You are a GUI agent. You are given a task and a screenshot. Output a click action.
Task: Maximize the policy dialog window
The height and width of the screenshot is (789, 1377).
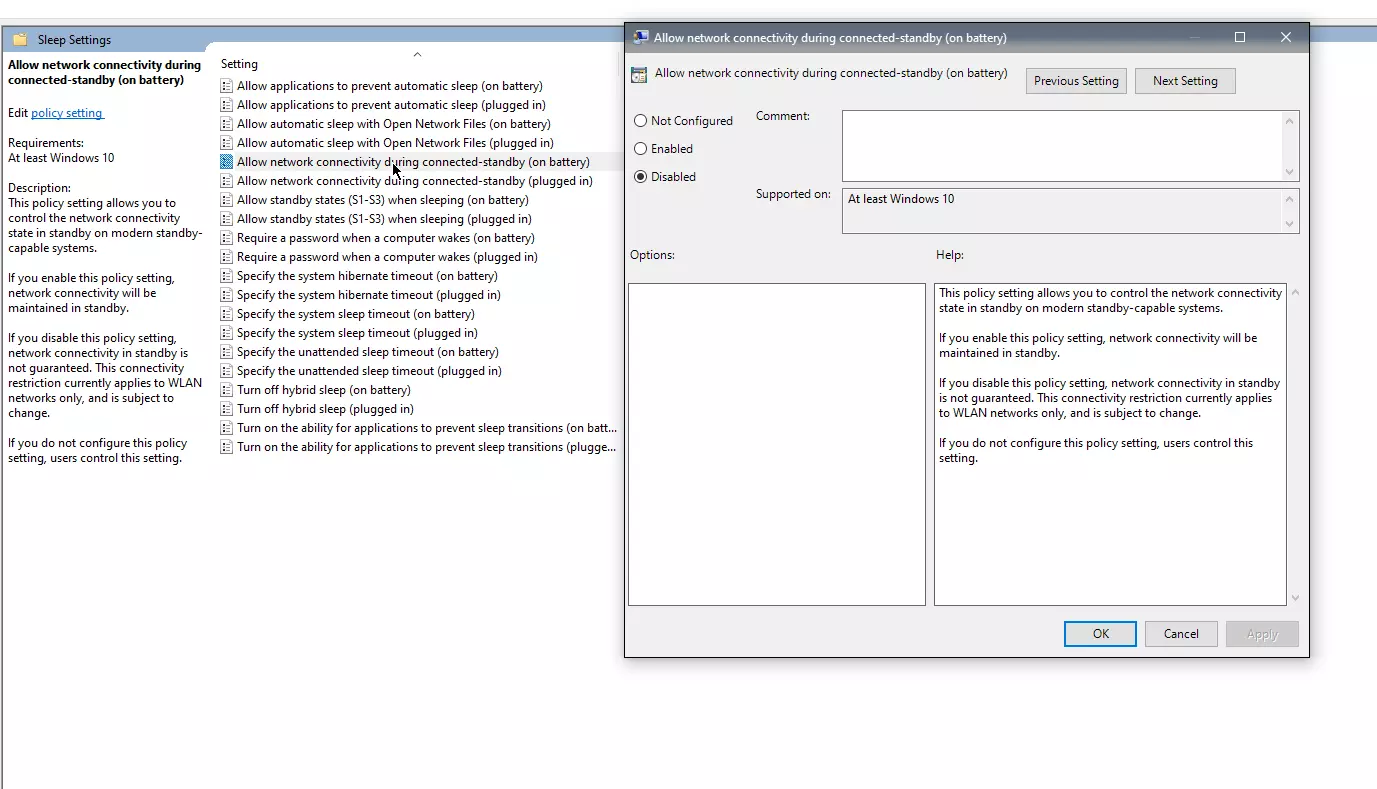click(1240, 37)
